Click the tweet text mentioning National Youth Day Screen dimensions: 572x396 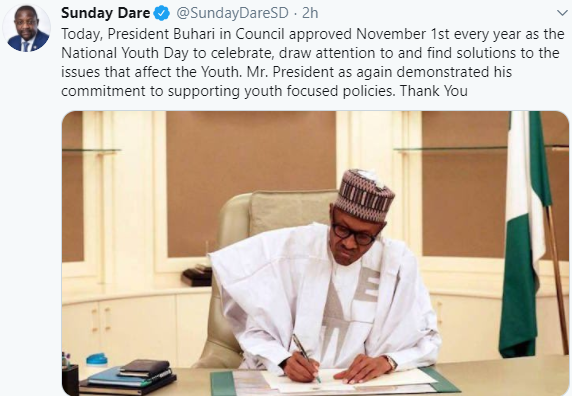[x=313, y=62]
